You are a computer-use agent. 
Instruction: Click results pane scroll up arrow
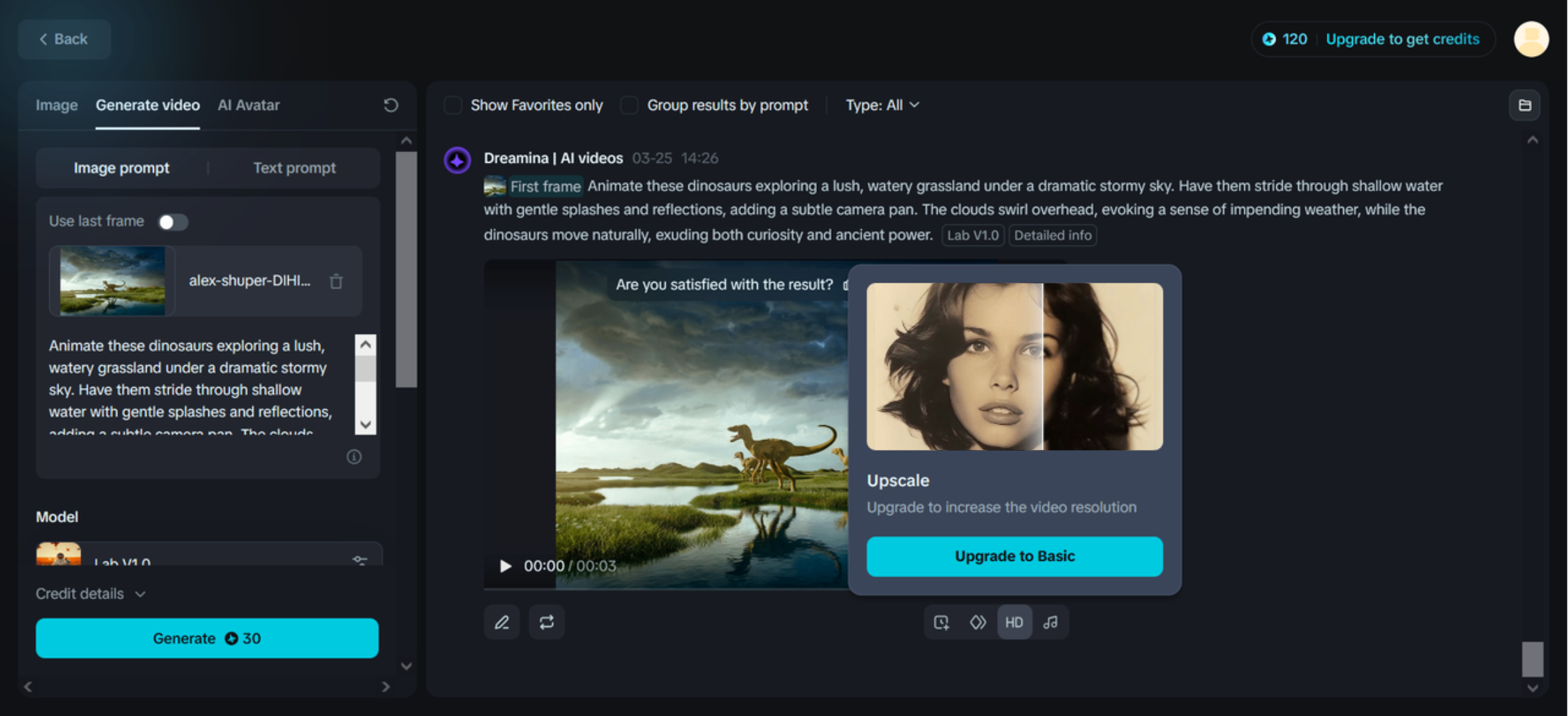1533,140
